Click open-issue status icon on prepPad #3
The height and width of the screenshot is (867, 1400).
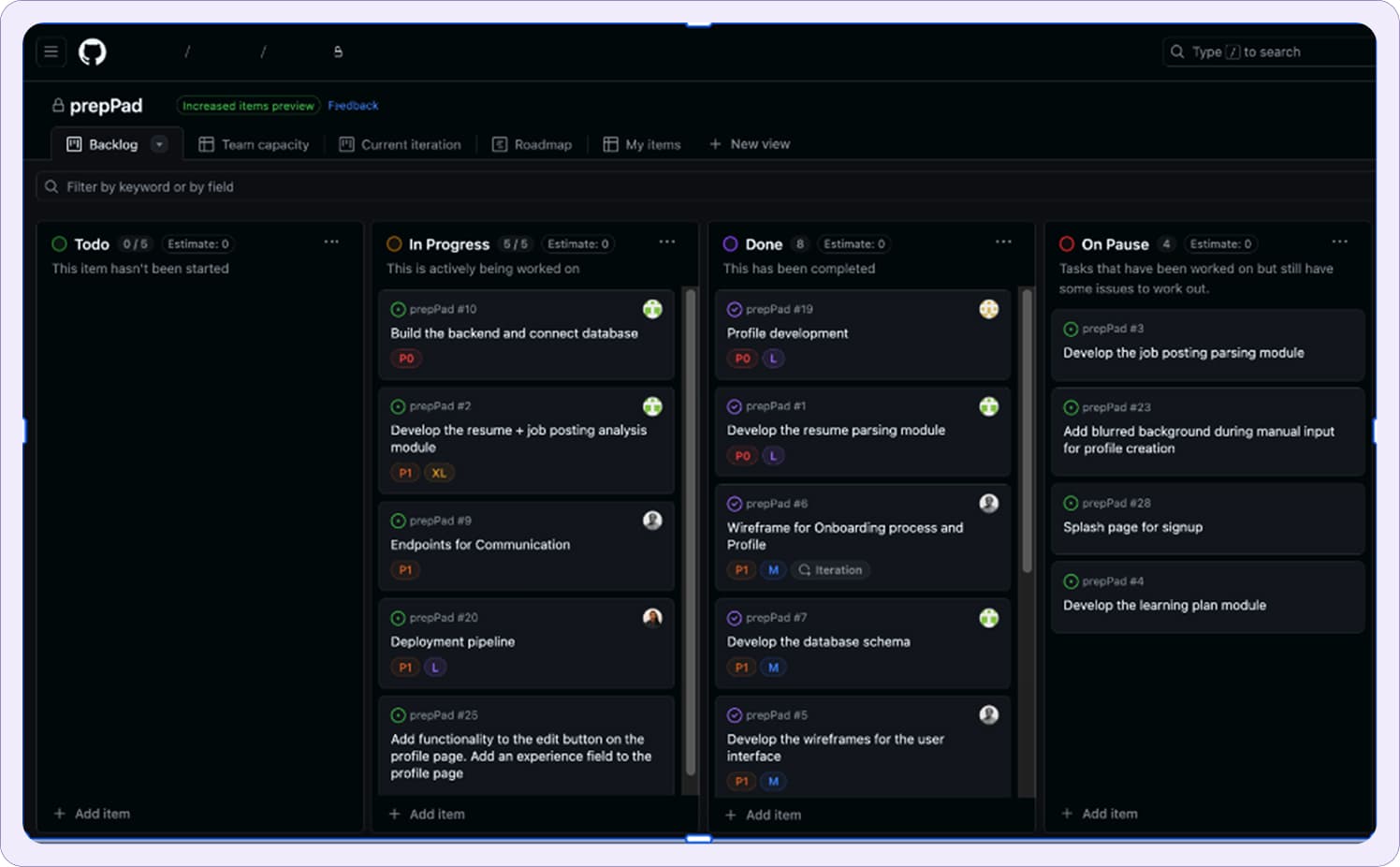(1071, 329)
